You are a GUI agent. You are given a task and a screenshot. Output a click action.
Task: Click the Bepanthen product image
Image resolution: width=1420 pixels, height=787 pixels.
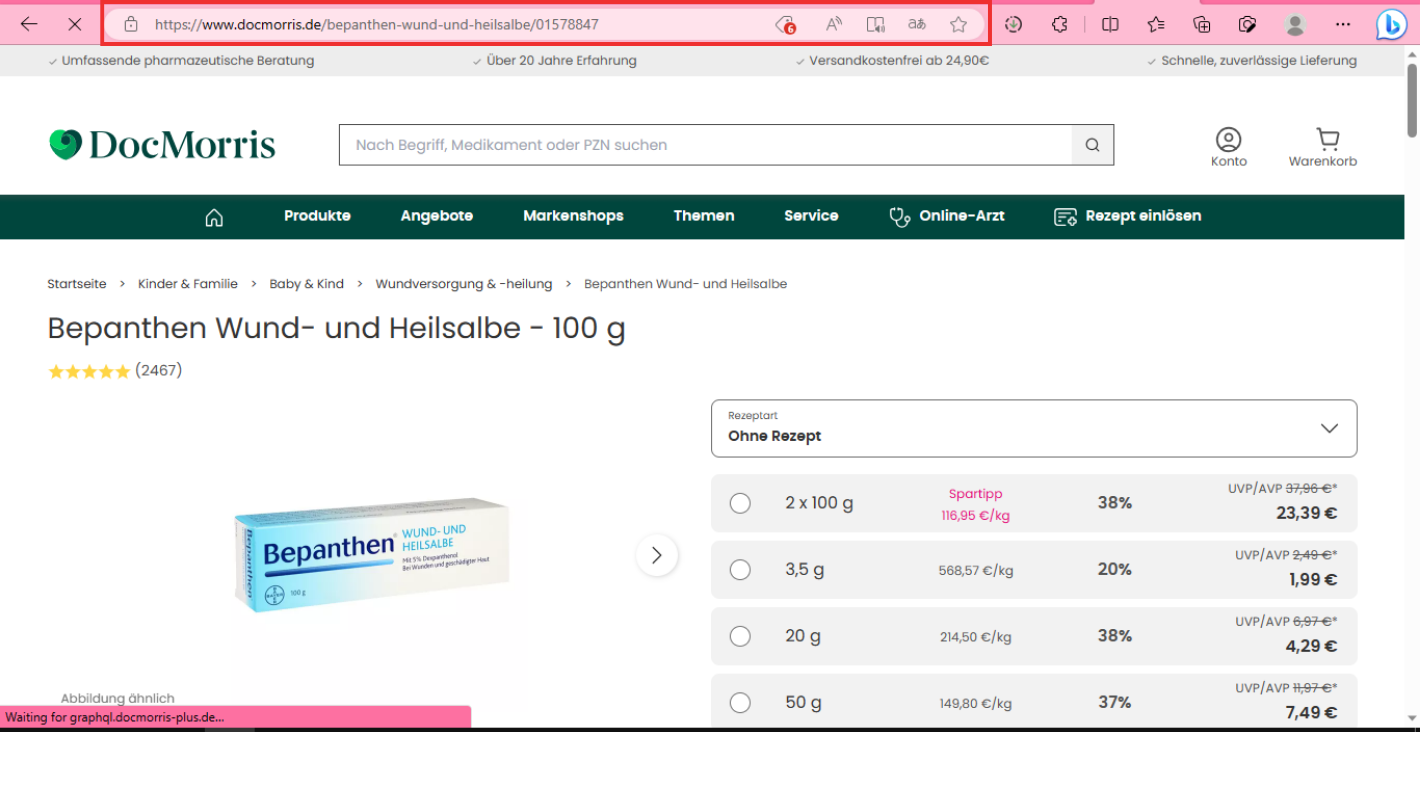click(x=372, y=554)
